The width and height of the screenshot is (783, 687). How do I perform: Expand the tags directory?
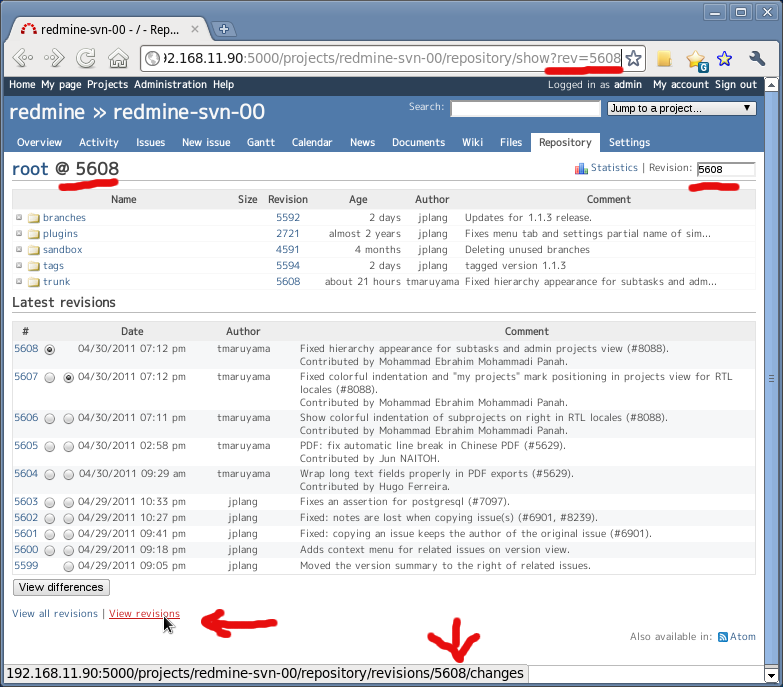18,265
